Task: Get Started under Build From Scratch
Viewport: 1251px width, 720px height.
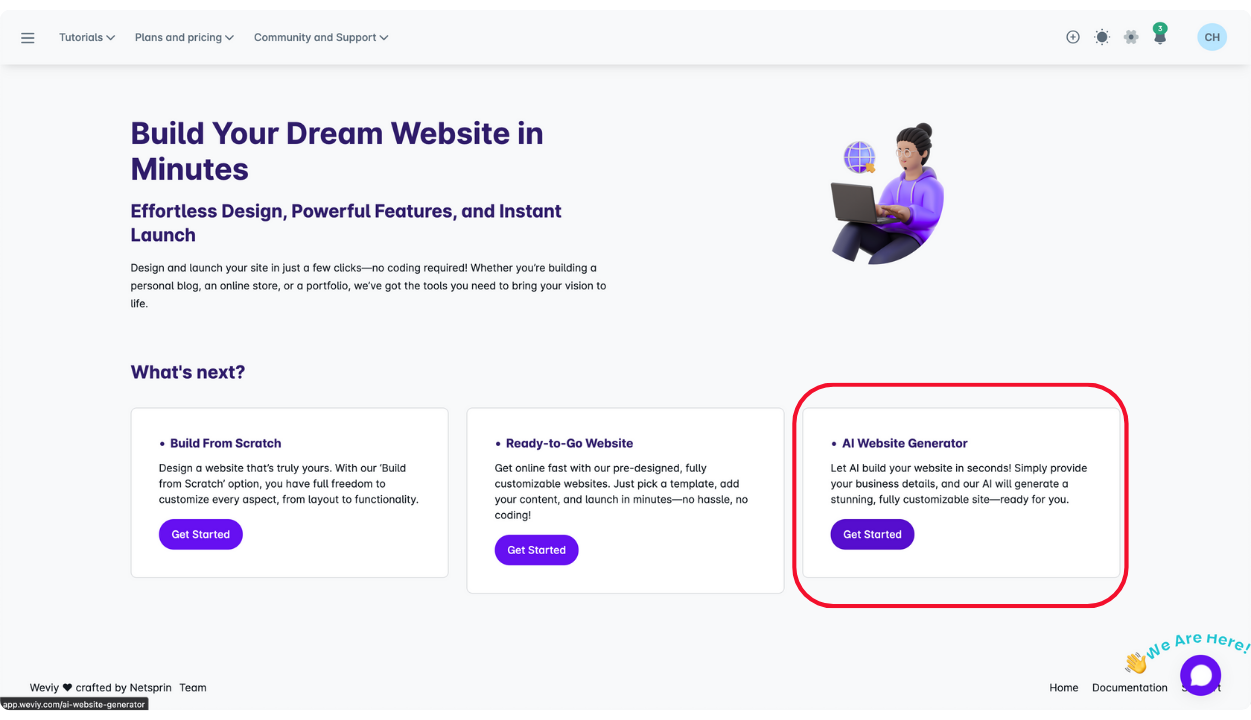Action: (x=201, y=534)
